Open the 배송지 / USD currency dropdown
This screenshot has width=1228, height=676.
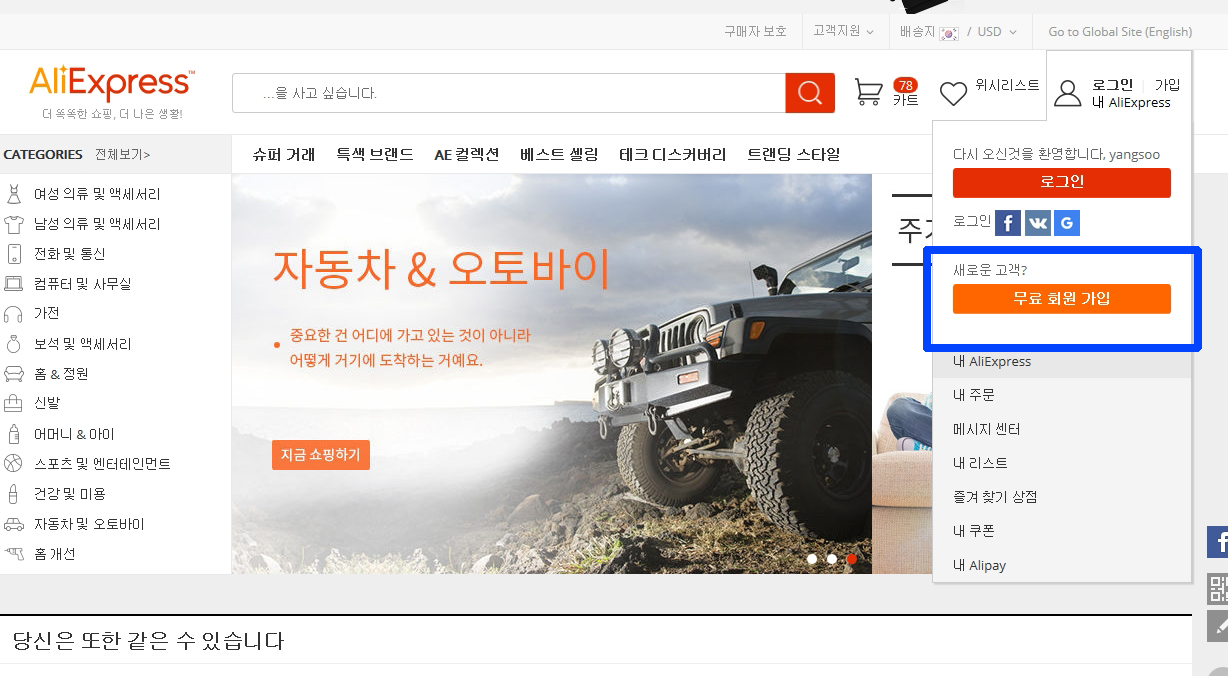pos(958,32)
